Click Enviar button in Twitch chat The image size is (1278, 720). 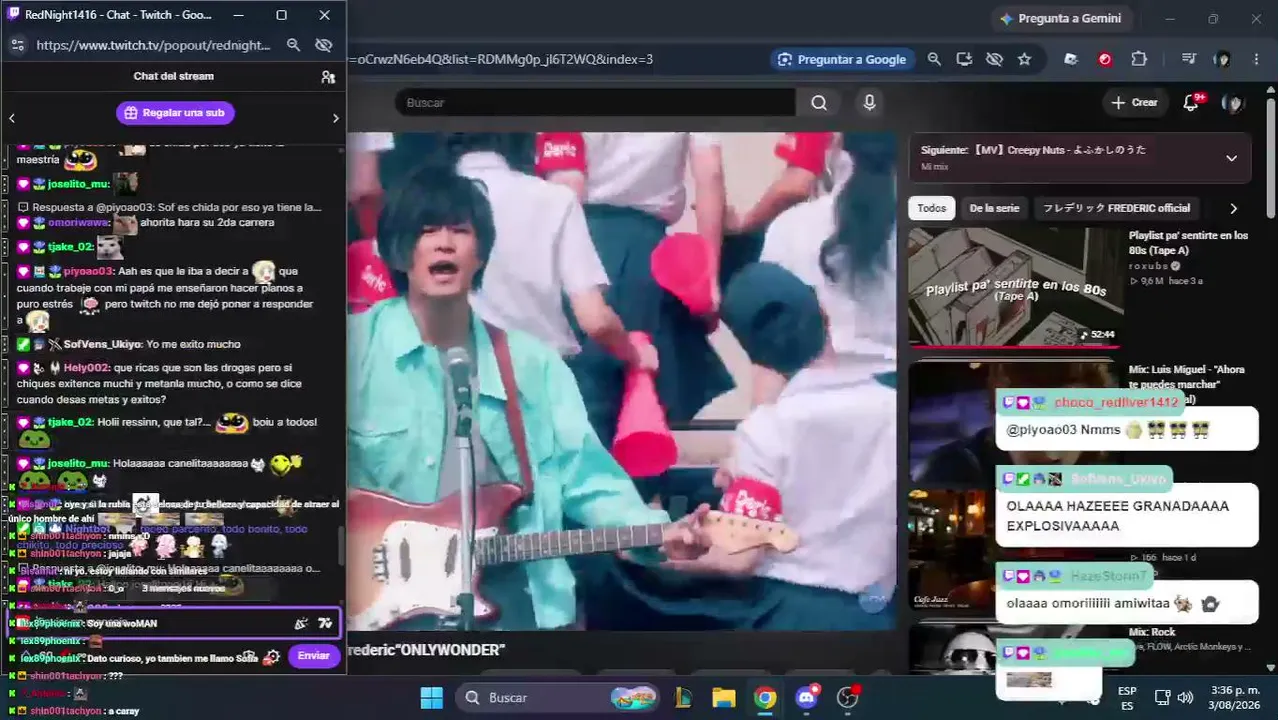[x=313, y=656]
